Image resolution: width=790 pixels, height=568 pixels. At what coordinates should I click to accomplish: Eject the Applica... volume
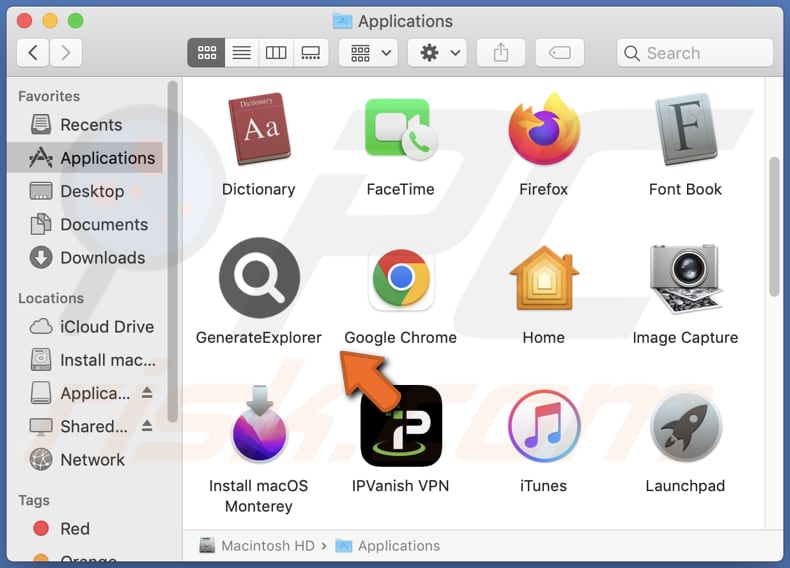point(147,392)
